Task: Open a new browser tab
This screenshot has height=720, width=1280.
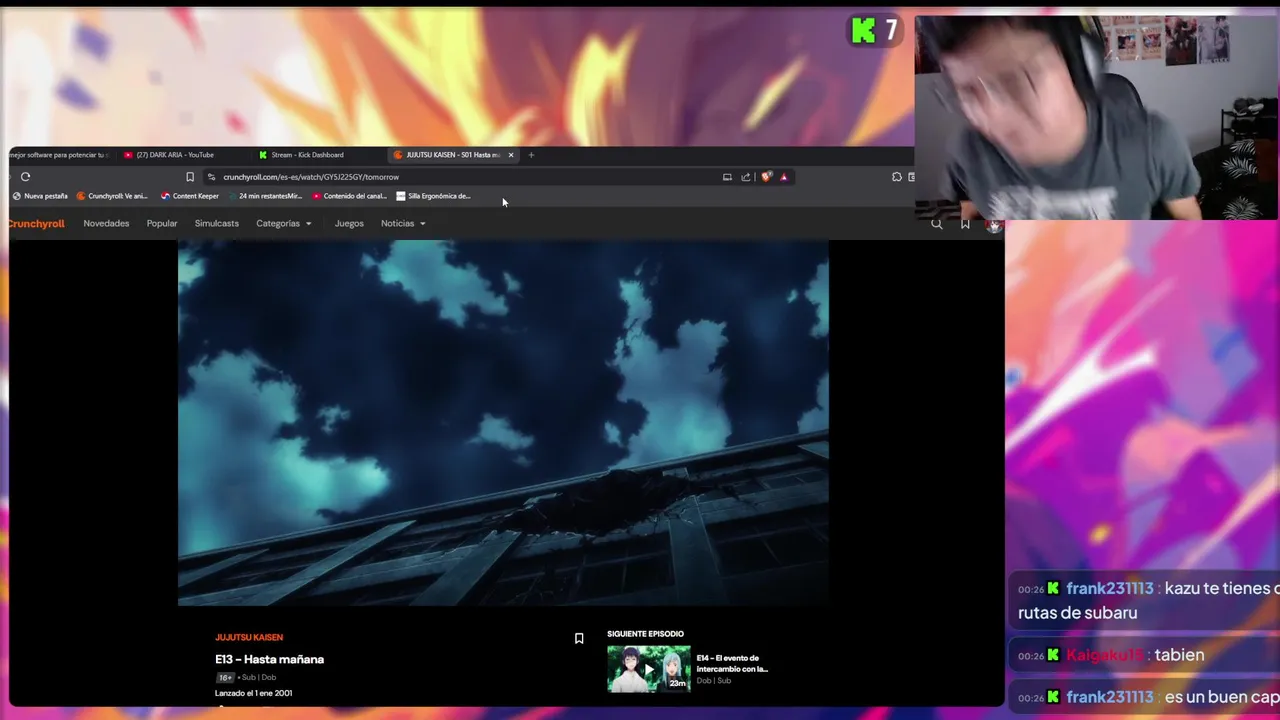Action: [531, 155]
